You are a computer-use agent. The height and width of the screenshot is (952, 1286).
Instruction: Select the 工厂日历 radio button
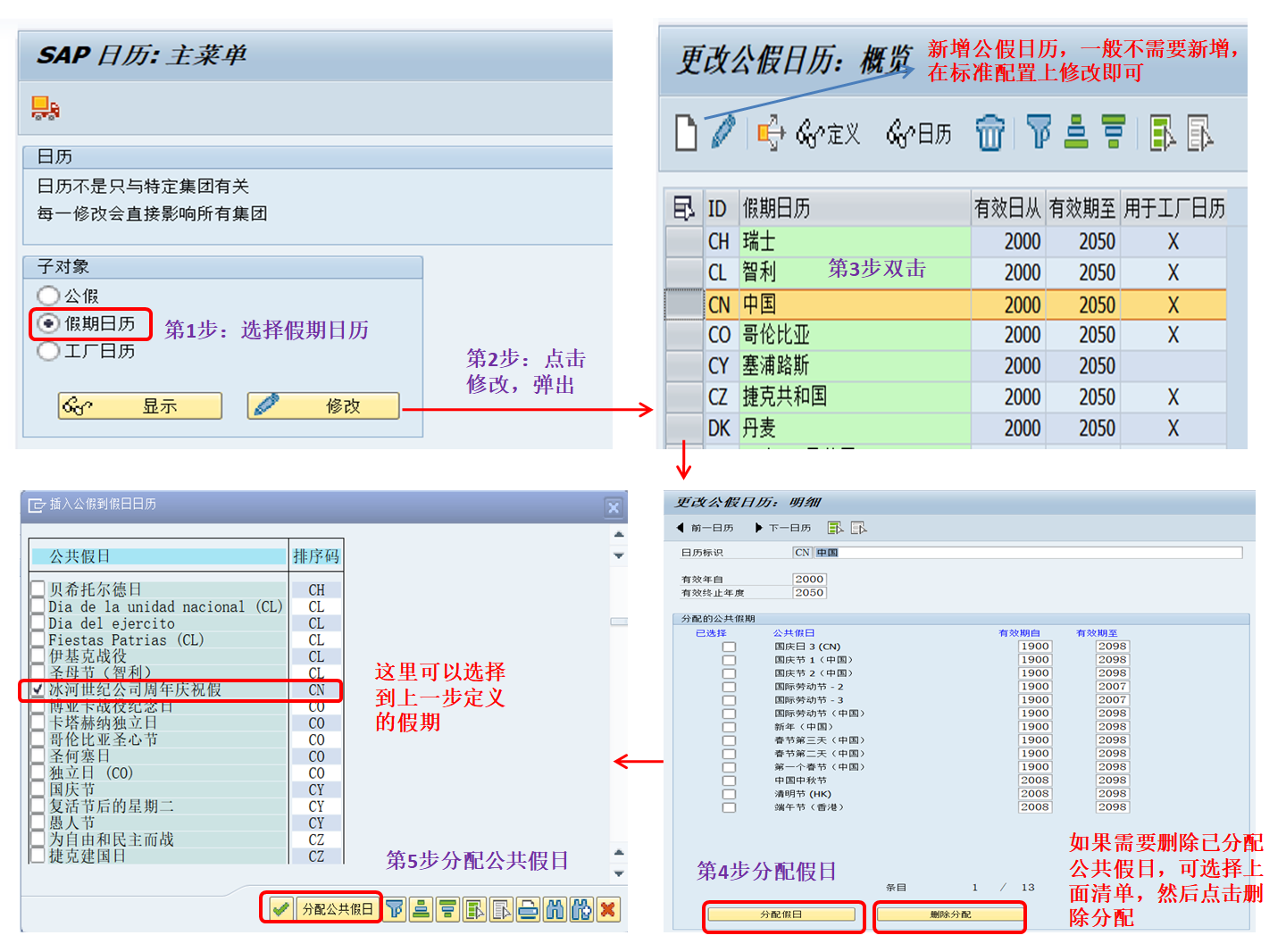click(x=48, y=351)
